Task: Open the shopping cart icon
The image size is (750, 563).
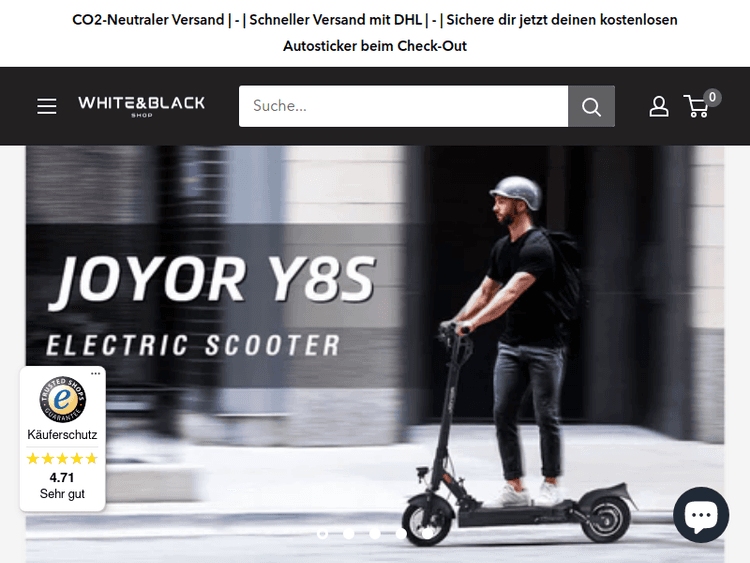Action: 696,106
